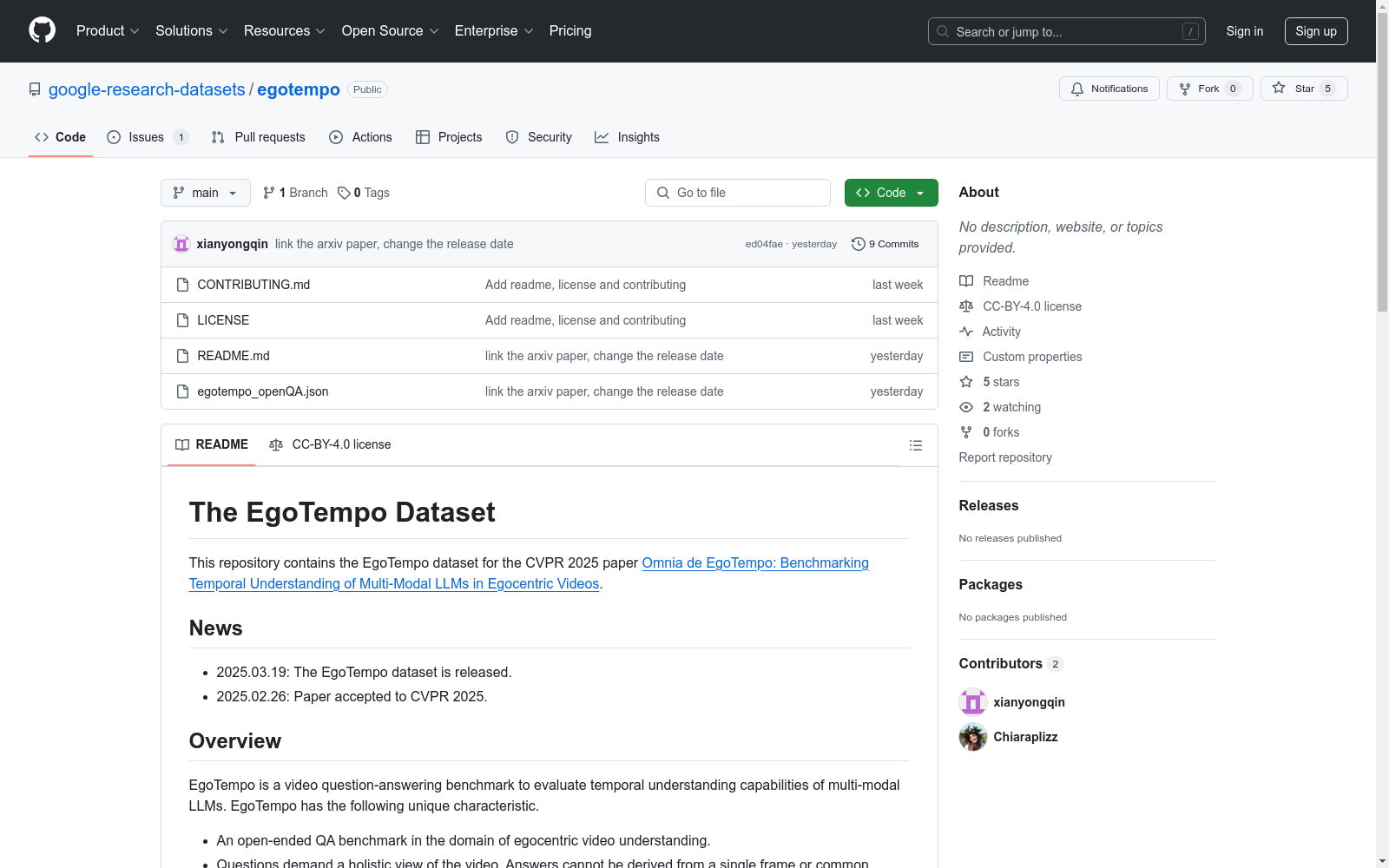Click the tag icon next to Tags
Screen dimensions: 1389x868
(x=344, y=193)
